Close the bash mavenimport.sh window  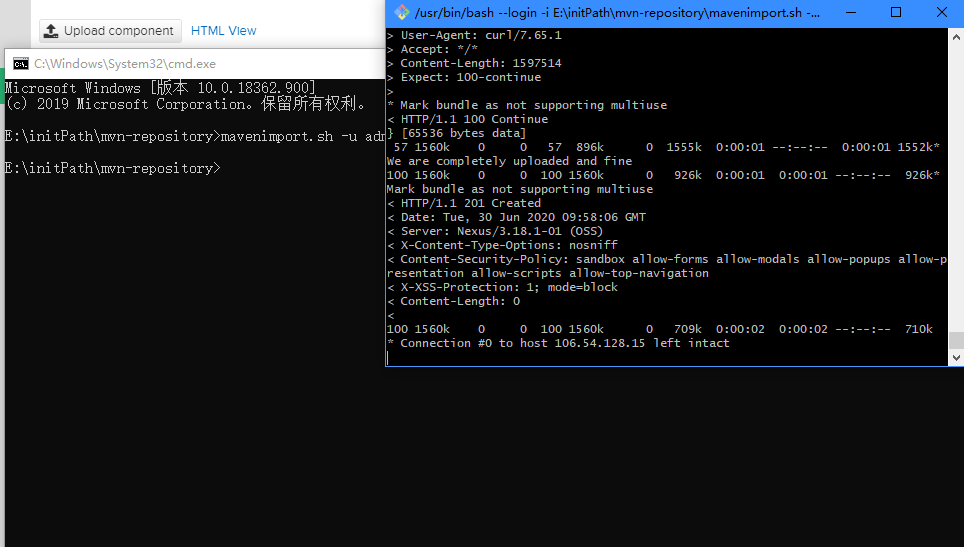pos(941,12)
